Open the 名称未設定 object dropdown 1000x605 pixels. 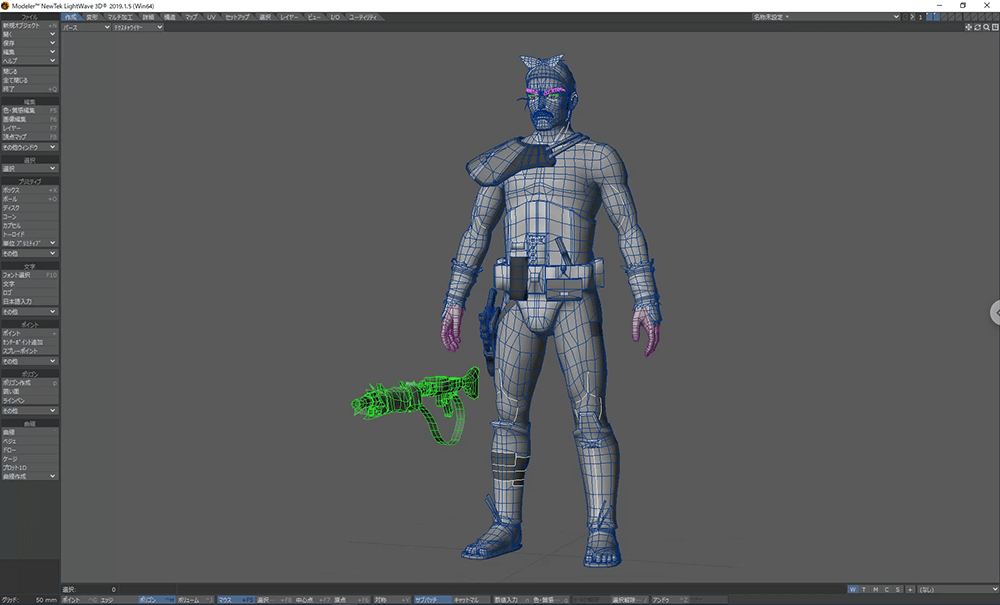click(826, 17)
